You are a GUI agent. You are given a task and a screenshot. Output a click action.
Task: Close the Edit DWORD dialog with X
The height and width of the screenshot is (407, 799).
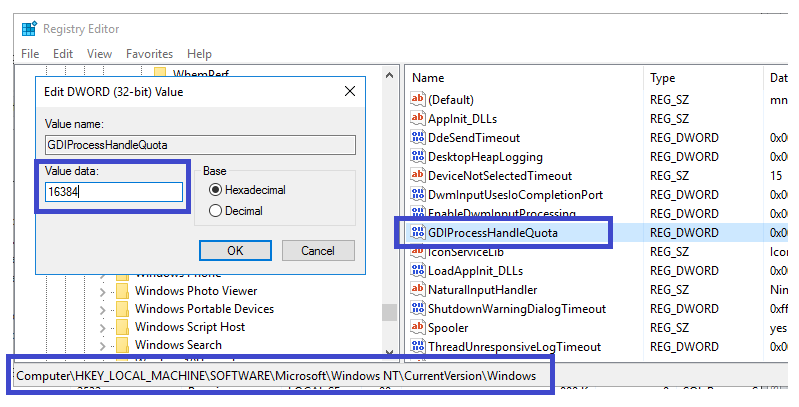(x=350, y=91)
